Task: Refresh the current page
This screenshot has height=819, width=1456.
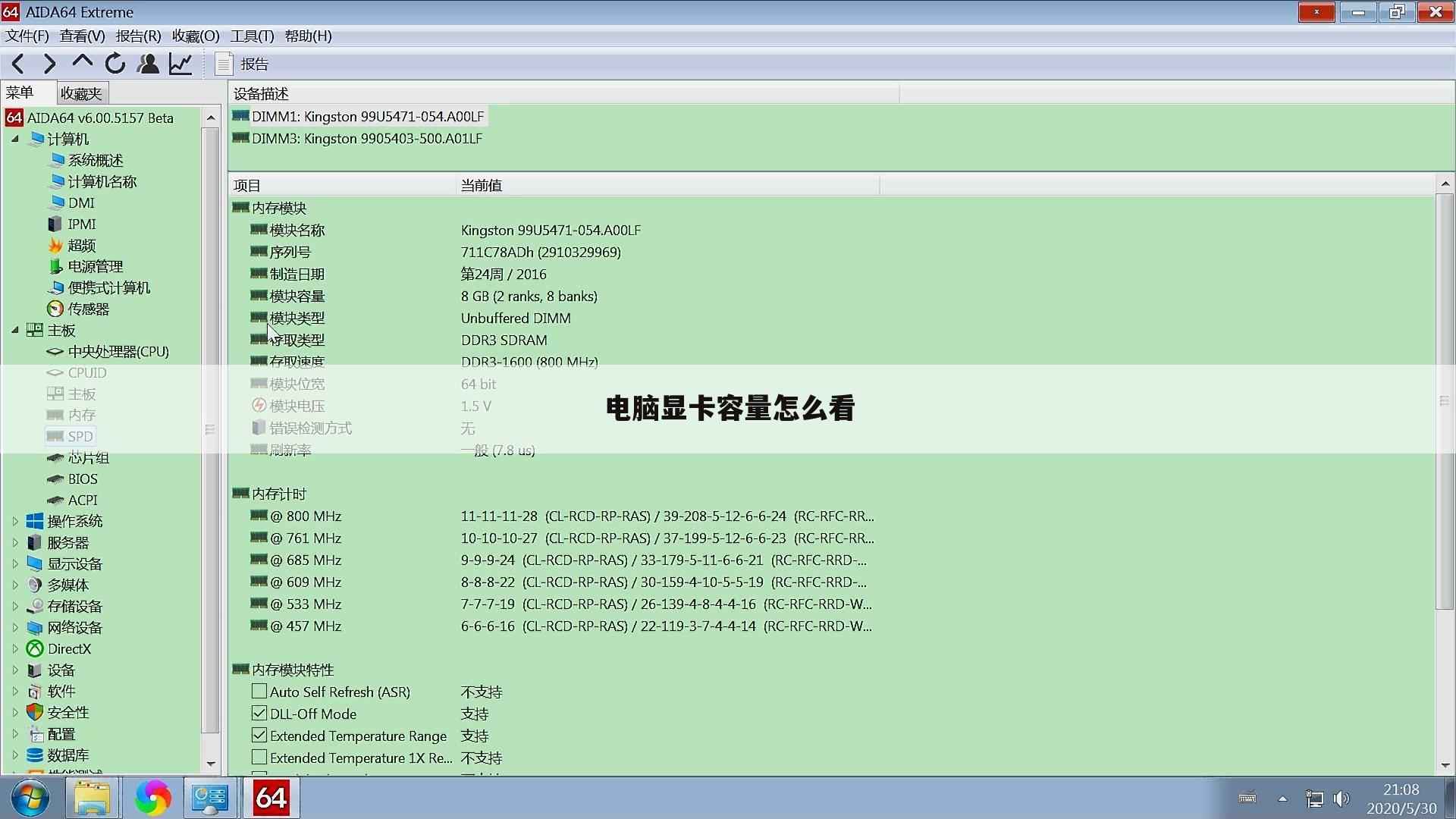Action: point(115,64)
